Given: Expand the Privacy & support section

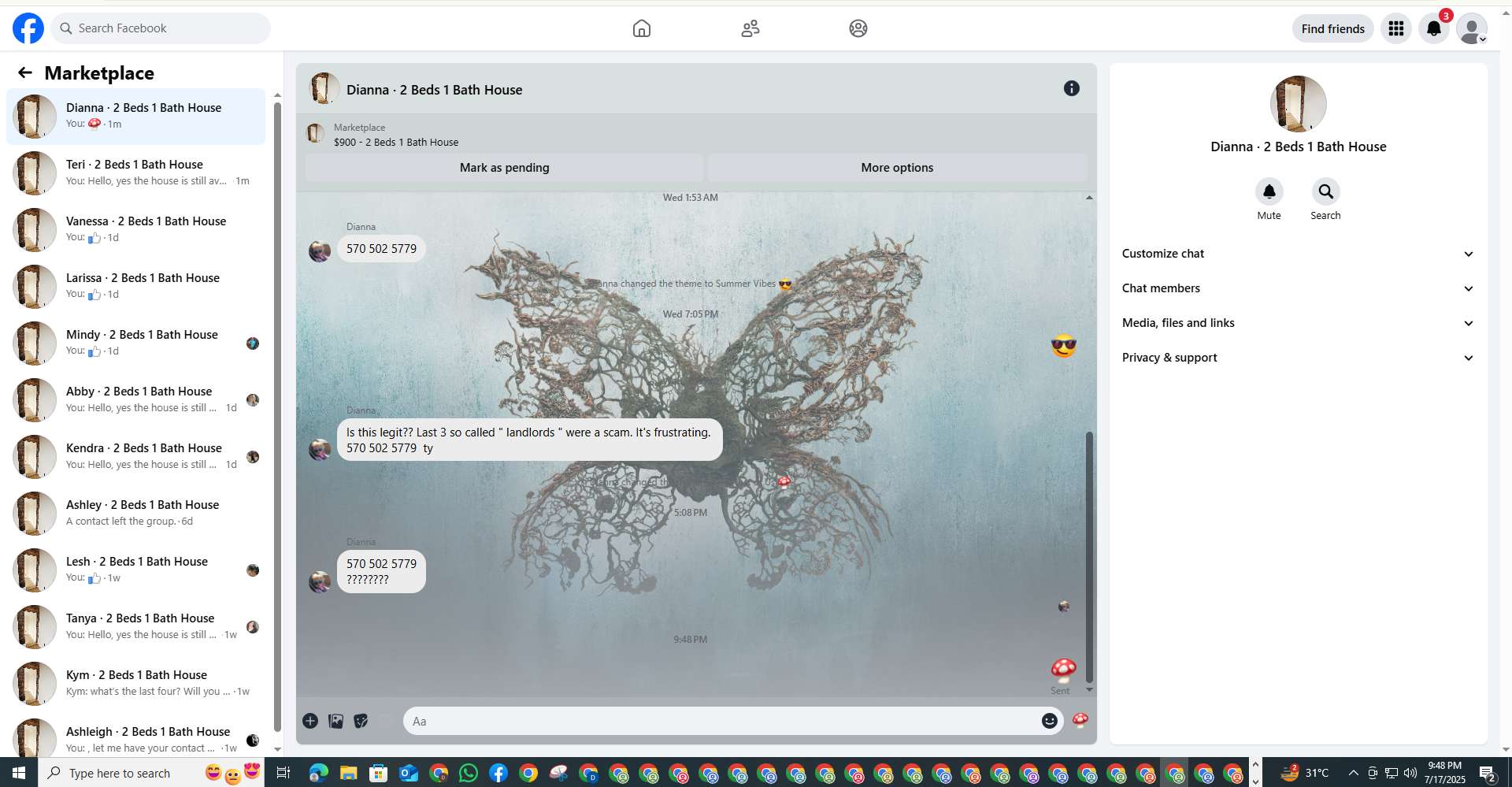Looking at the screenshot, I should point(1299,358).
